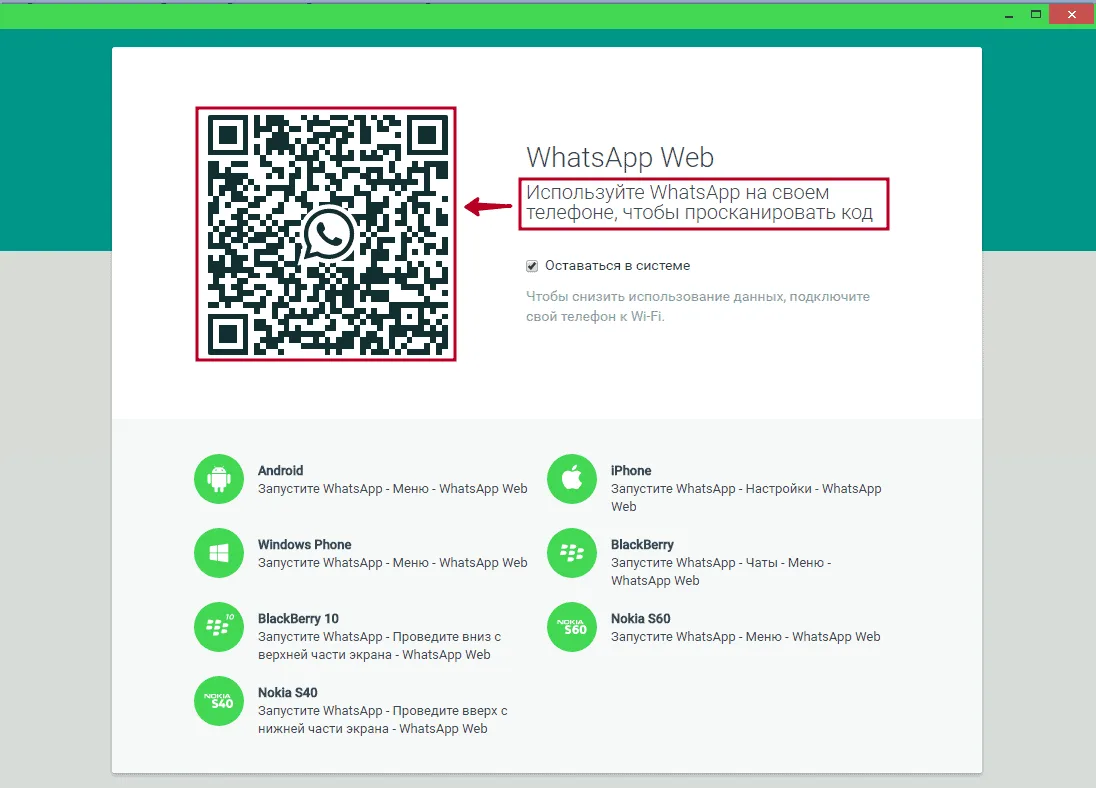Click the 'BlackBerry 10' platform title

298,619
